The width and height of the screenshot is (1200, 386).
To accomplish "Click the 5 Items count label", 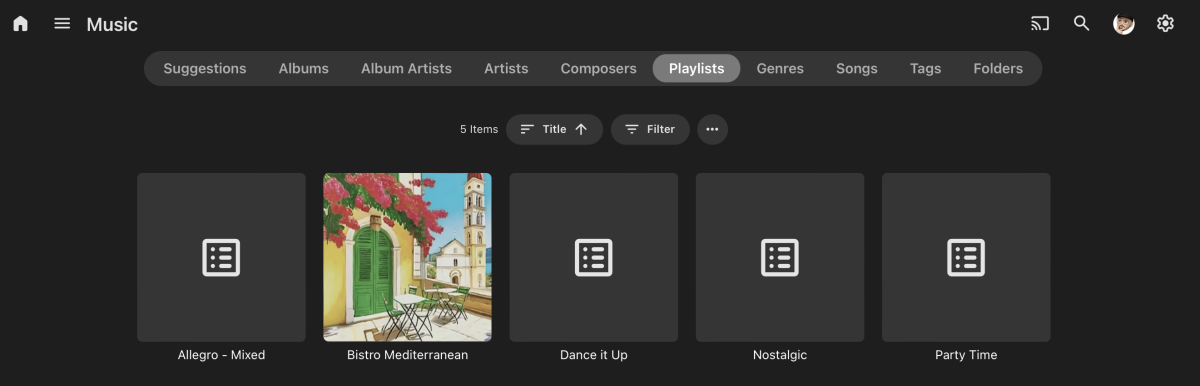I will [x=479, y=129].
